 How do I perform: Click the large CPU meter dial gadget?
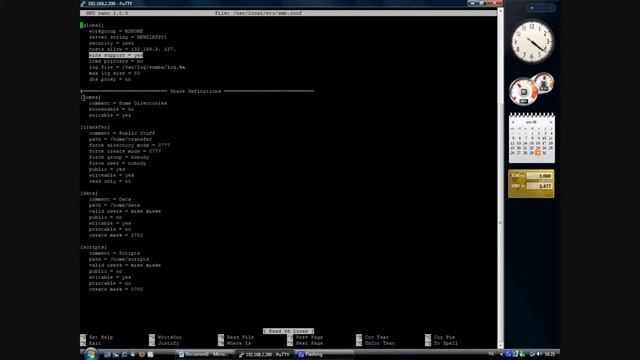point(523,91)
